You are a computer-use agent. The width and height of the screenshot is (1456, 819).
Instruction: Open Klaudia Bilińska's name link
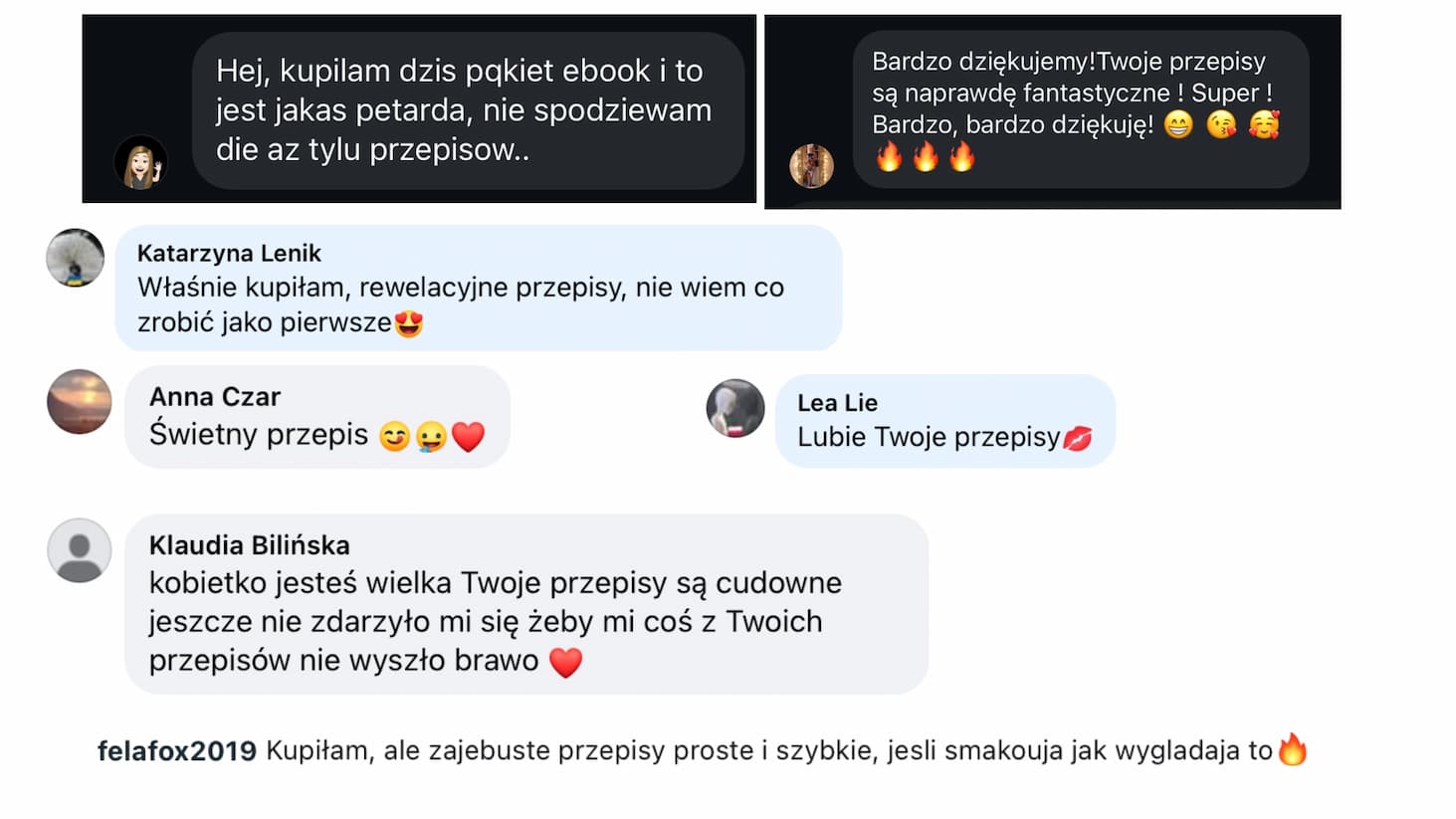250,545
